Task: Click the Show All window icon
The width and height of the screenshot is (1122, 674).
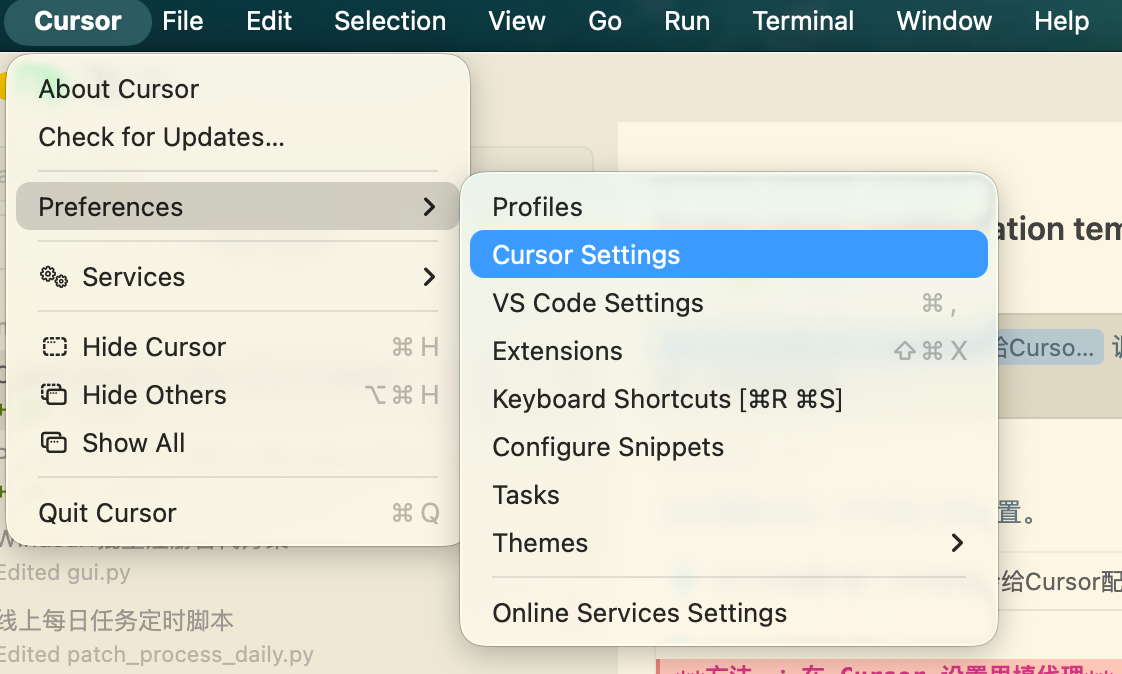Action: [x=54, y=443]
